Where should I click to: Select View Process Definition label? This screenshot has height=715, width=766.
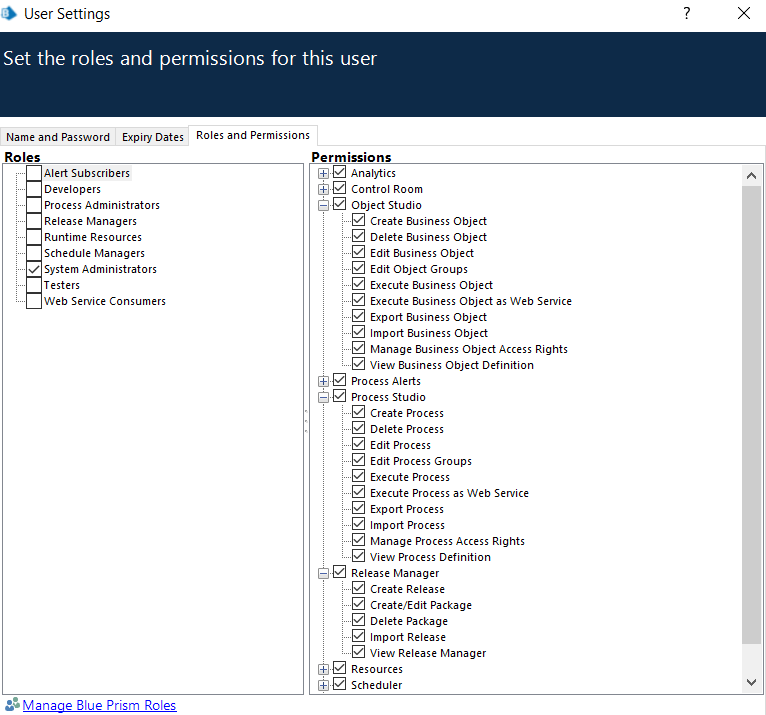pos(430,557)
